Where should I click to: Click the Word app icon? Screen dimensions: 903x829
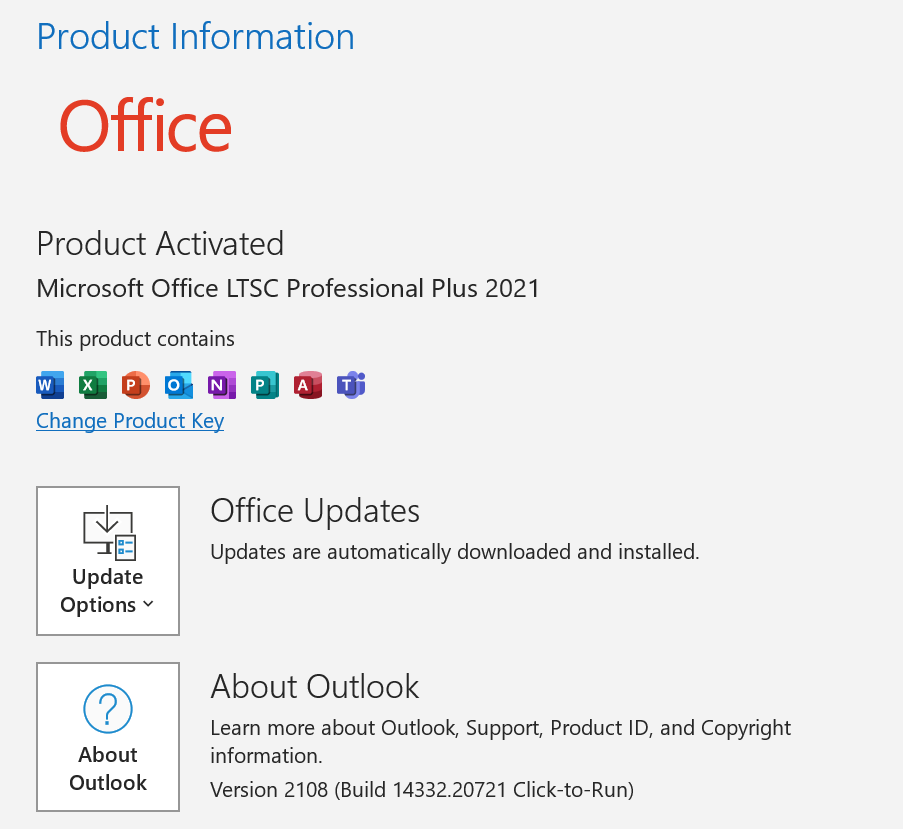coord(50,385)
